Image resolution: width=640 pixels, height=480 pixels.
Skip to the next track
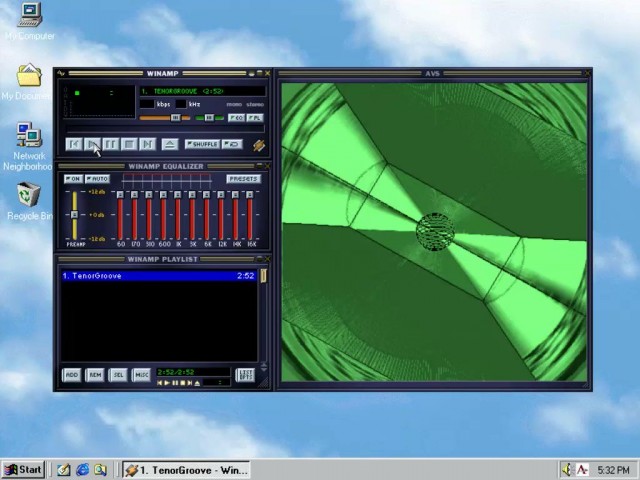(147, 145)
